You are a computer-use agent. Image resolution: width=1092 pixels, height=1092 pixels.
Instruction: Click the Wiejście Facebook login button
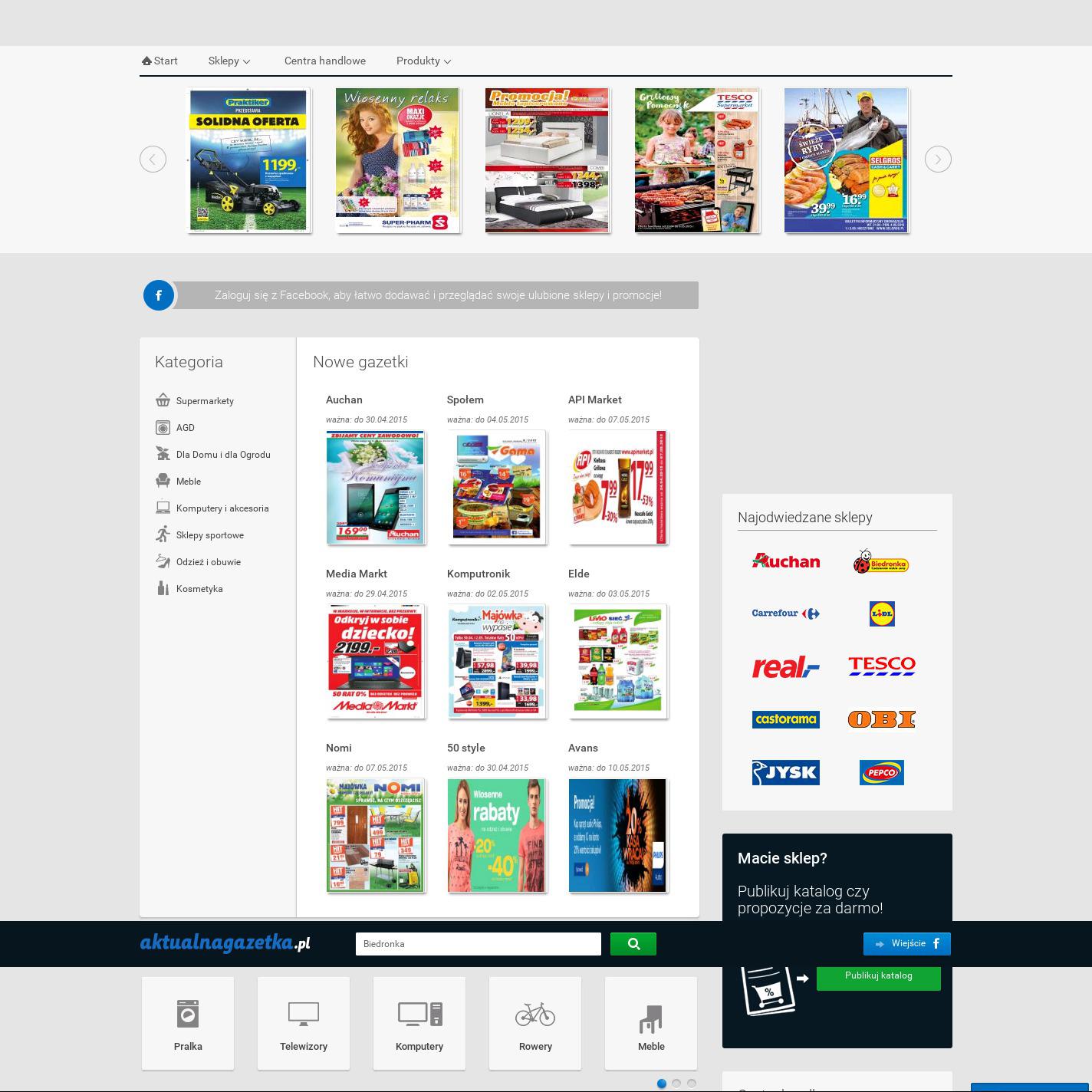(x=907, y=944)
